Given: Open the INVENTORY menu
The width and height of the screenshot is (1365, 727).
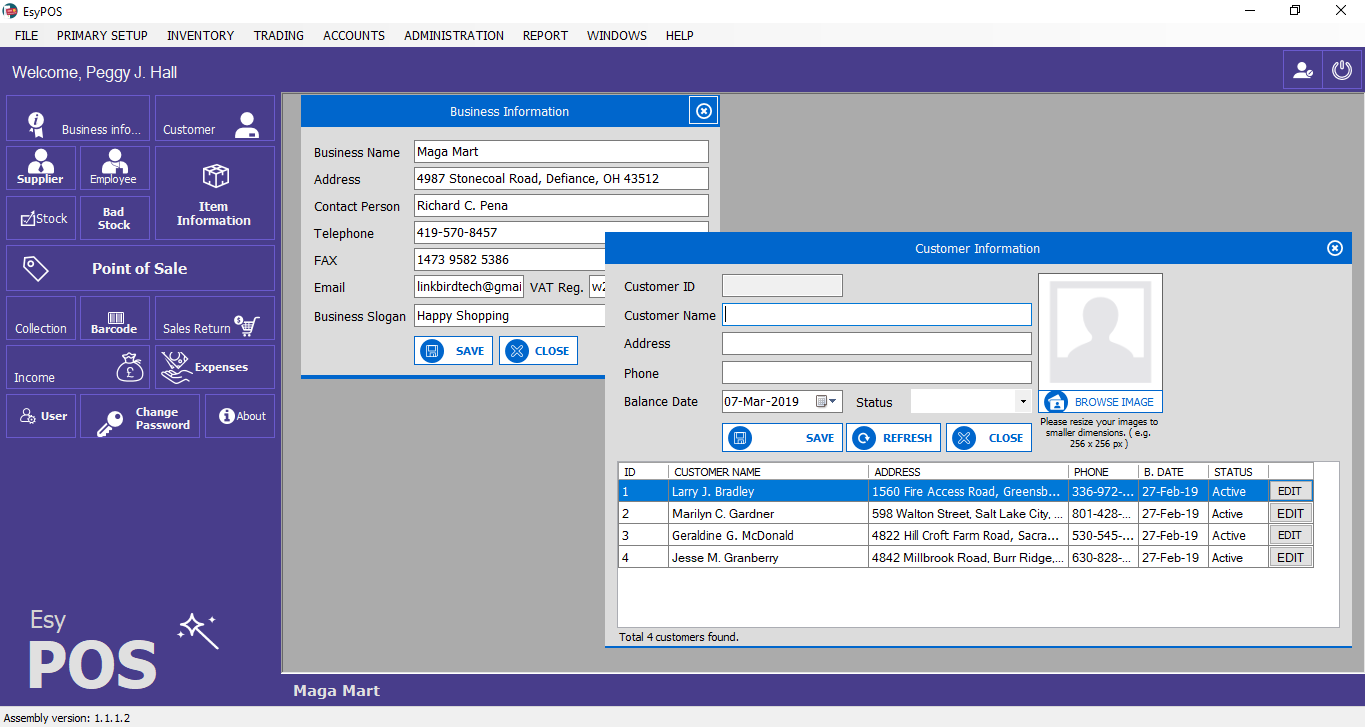Looking at the screenshot, I should [x=200, y=35].
